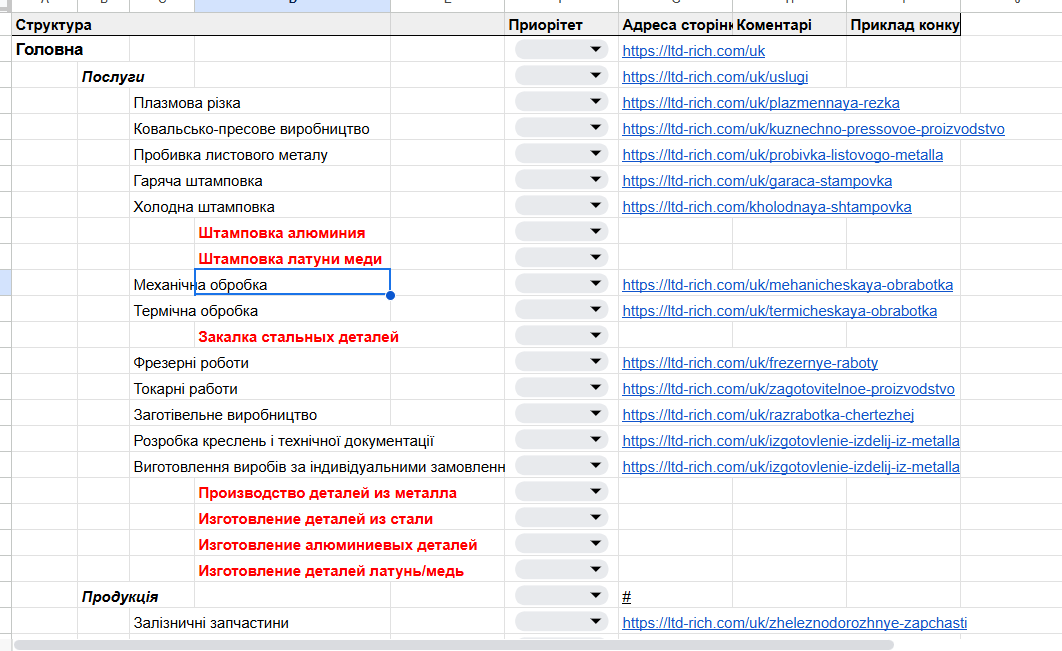Select the Послуги cell
Screen dimensions: 1062x651
[113, 77]
